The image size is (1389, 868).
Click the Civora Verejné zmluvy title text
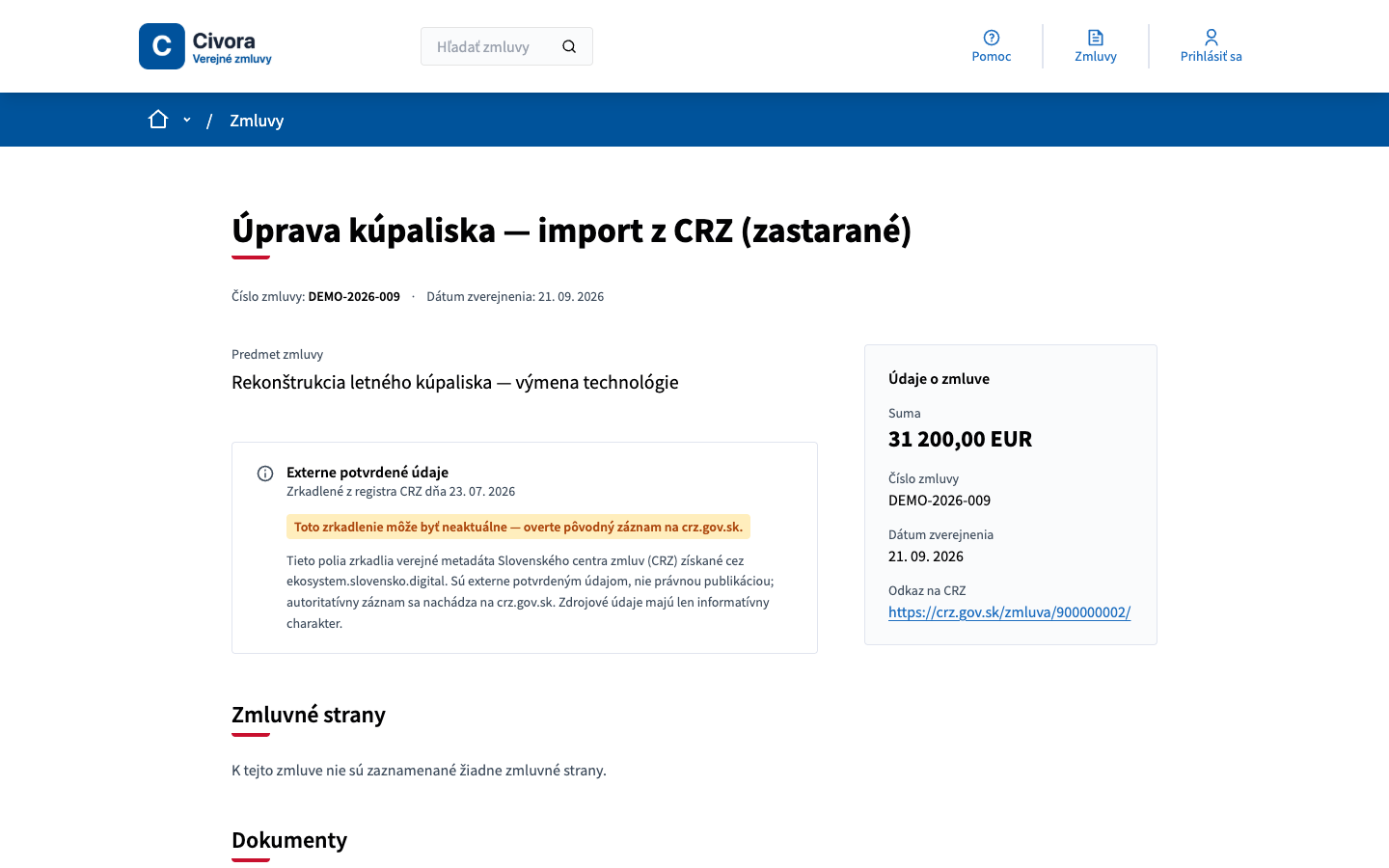pos(231,46)
